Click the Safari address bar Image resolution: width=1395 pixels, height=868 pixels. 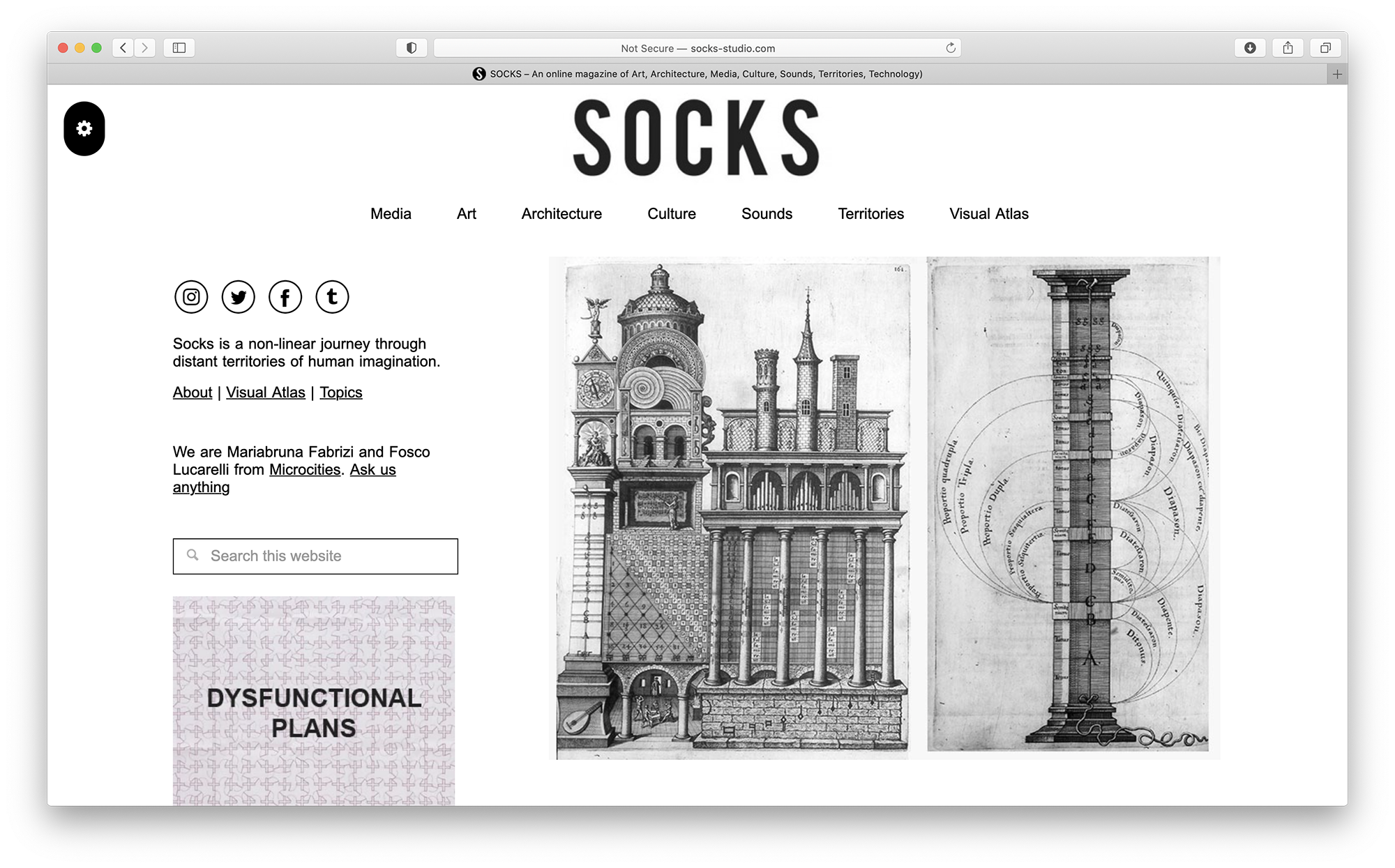[697, 48]
